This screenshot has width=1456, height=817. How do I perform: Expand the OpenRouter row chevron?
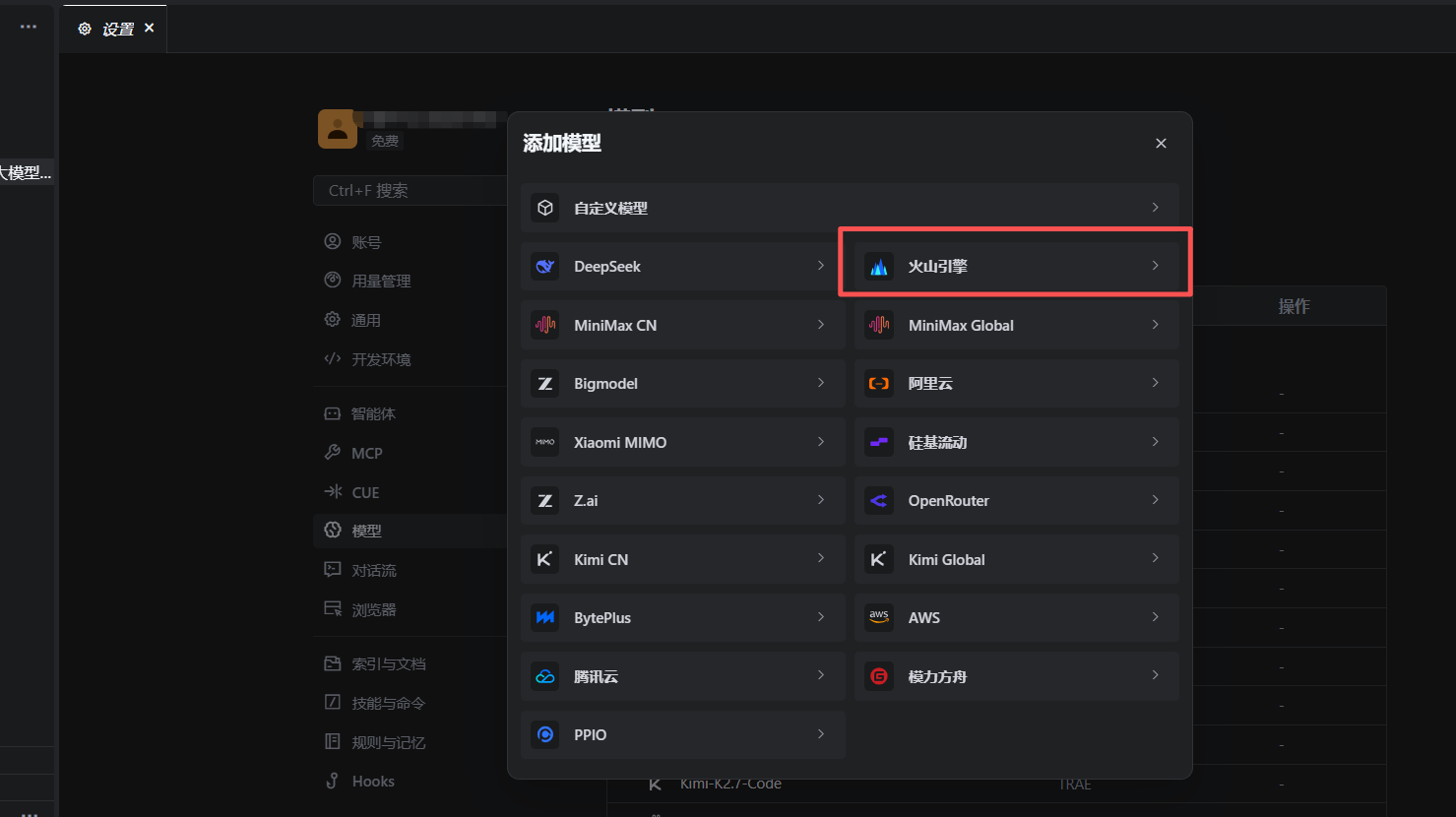(x=1155, y=500)
